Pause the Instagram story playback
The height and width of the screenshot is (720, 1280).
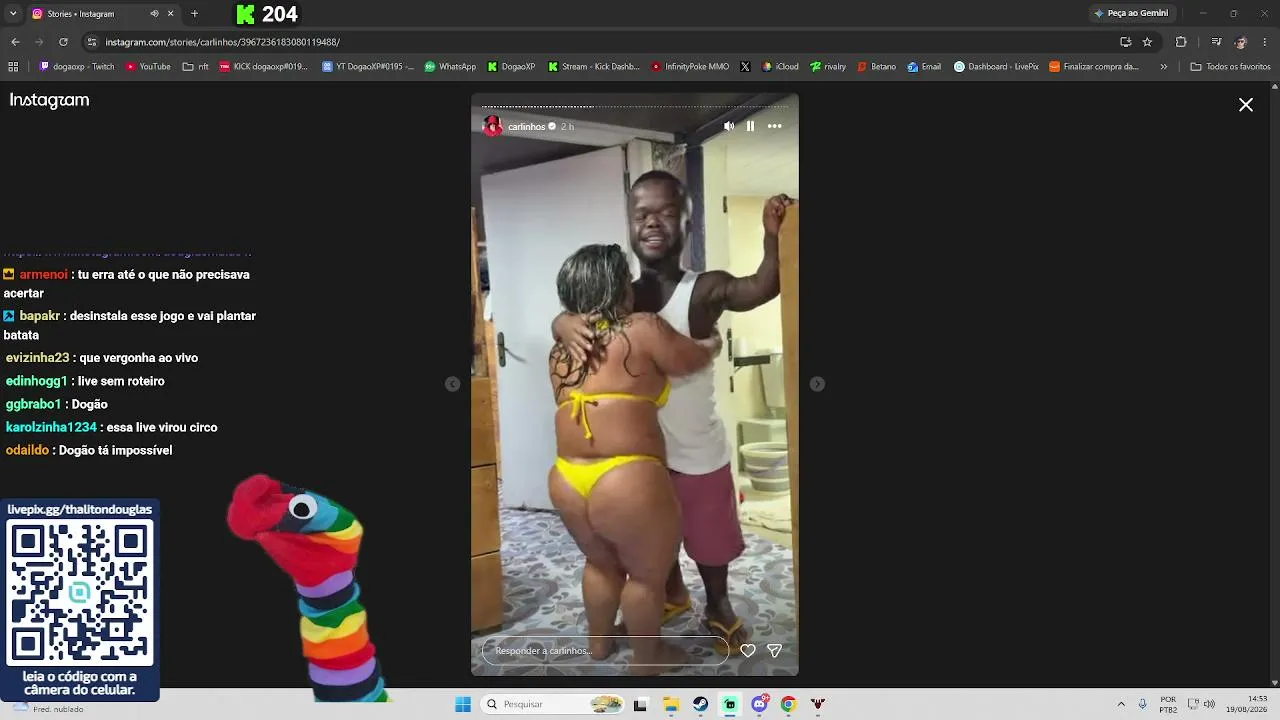coord(750,126)
